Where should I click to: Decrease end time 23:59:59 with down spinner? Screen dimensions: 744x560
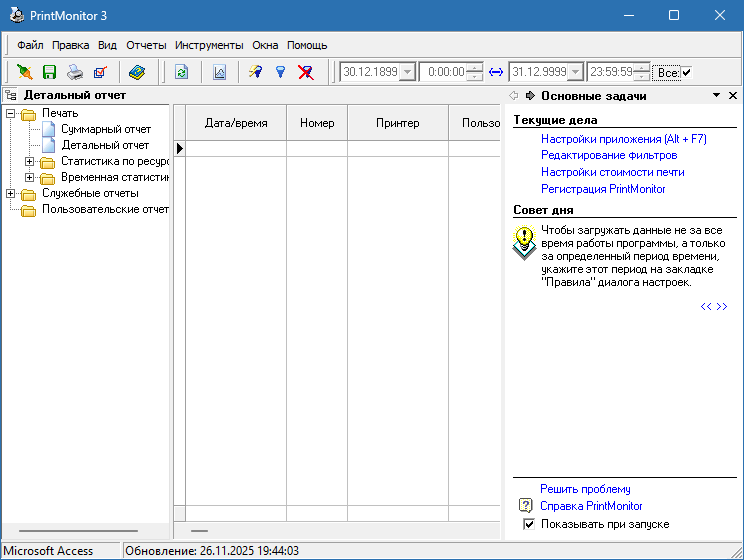pos(642,76)
